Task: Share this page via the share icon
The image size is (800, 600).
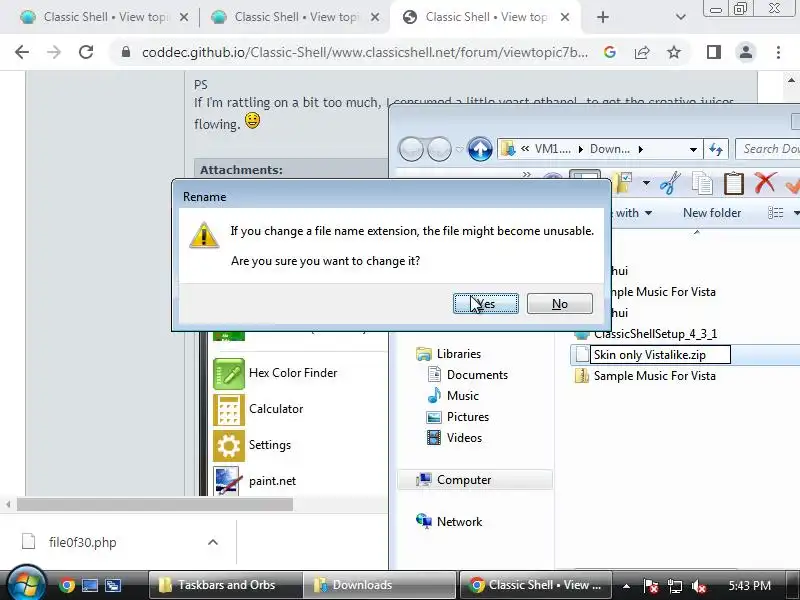Action: [642, 52]
